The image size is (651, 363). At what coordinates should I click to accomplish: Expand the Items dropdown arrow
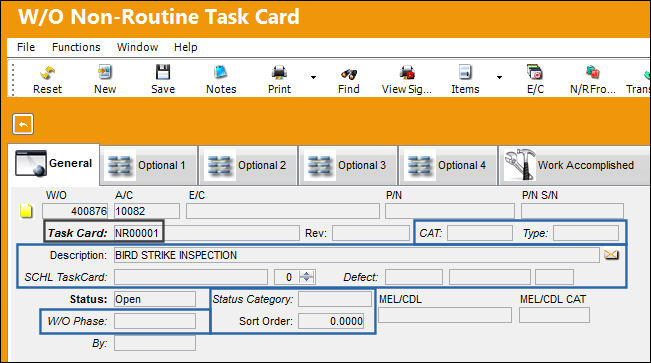[x=499, y=77]
